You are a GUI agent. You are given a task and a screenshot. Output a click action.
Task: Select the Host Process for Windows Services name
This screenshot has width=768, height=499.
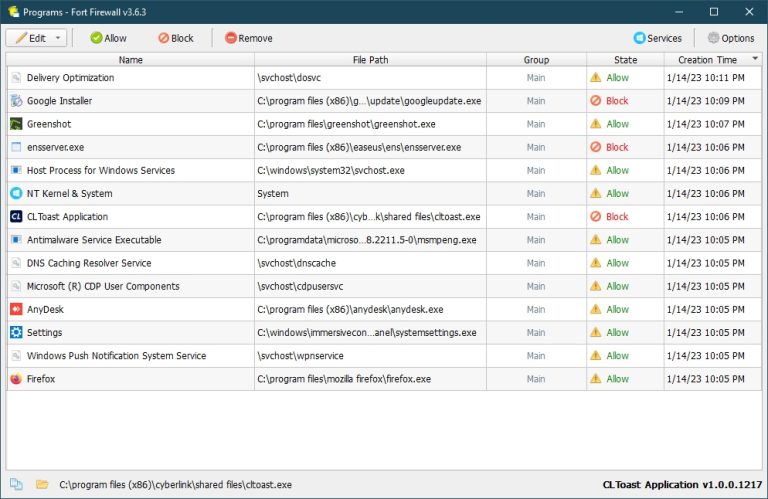tap(101, 170)
